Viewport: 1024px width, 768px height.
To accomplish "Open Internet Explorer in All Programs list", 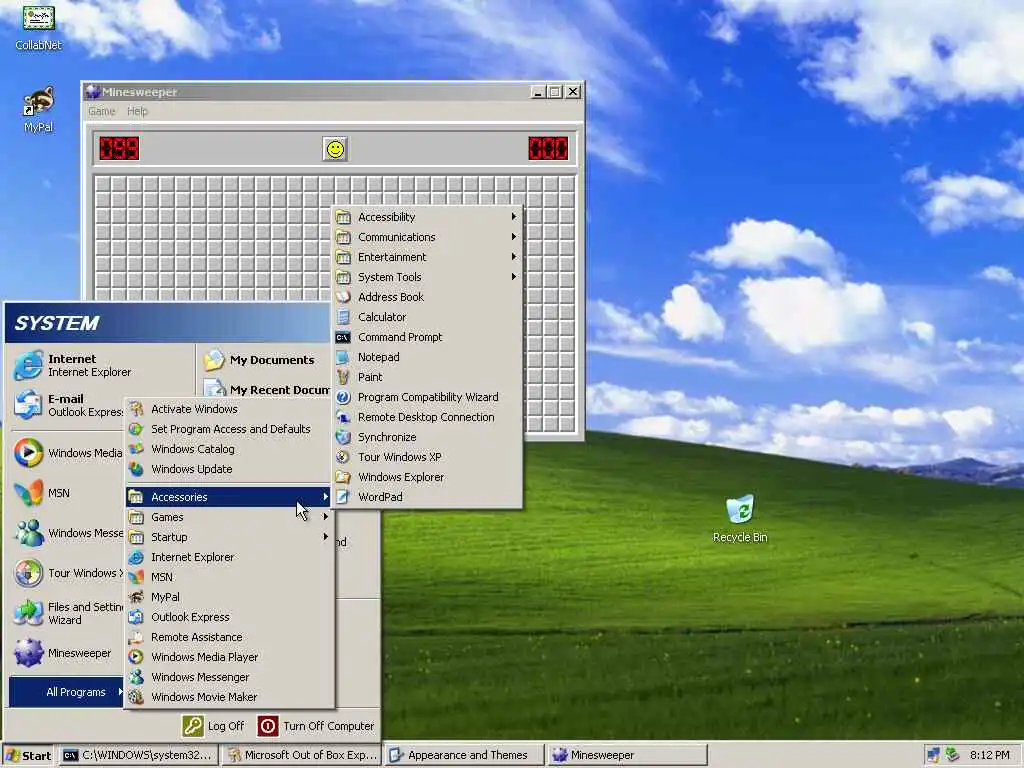I will [x=229, y=557].
